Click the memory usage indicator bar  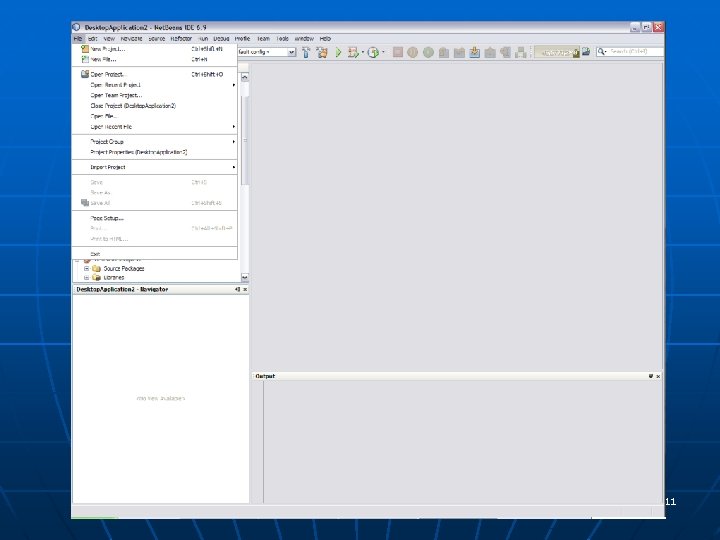point(557,52)
